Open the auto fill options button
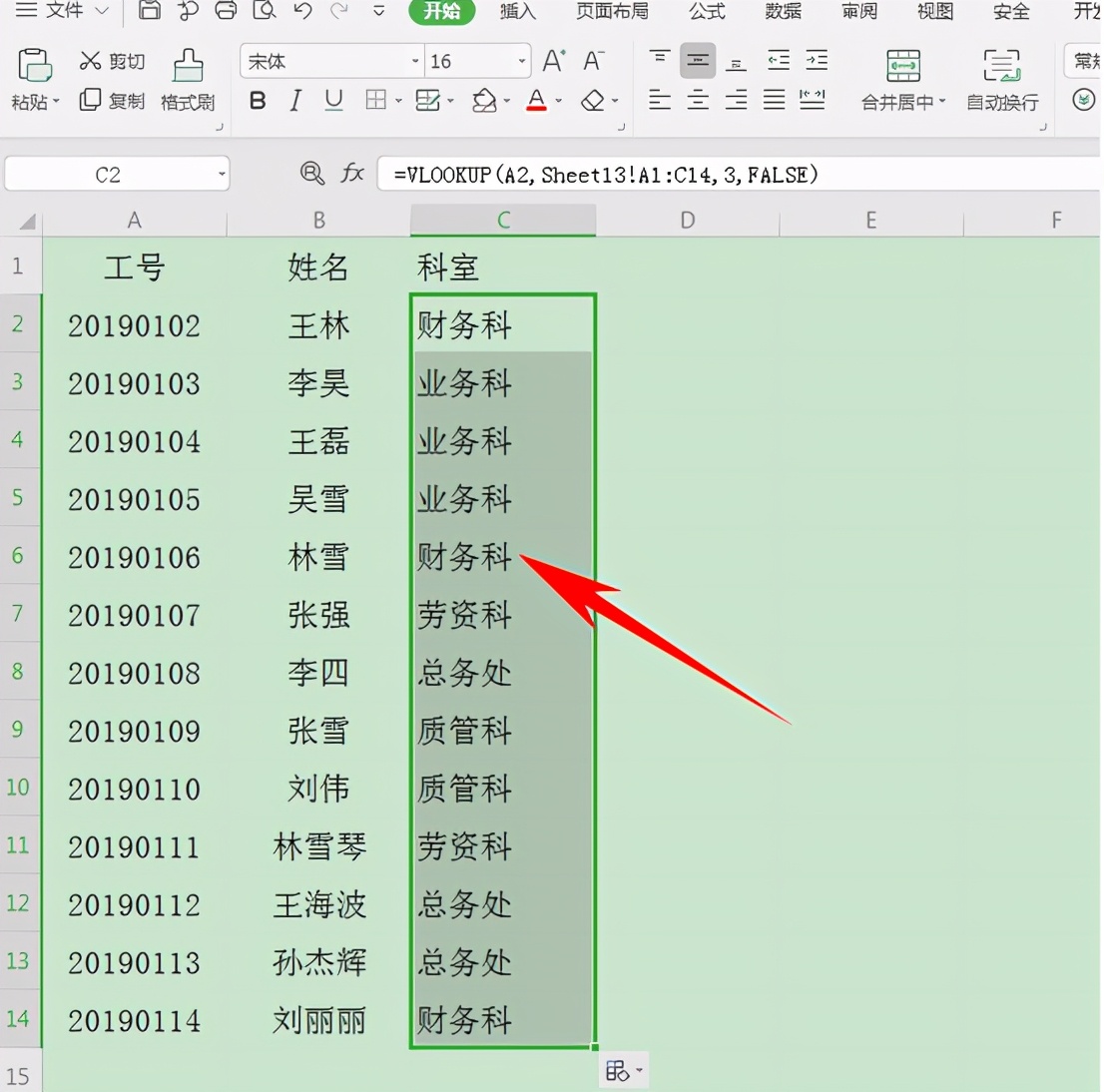 tap(623, 1071)
